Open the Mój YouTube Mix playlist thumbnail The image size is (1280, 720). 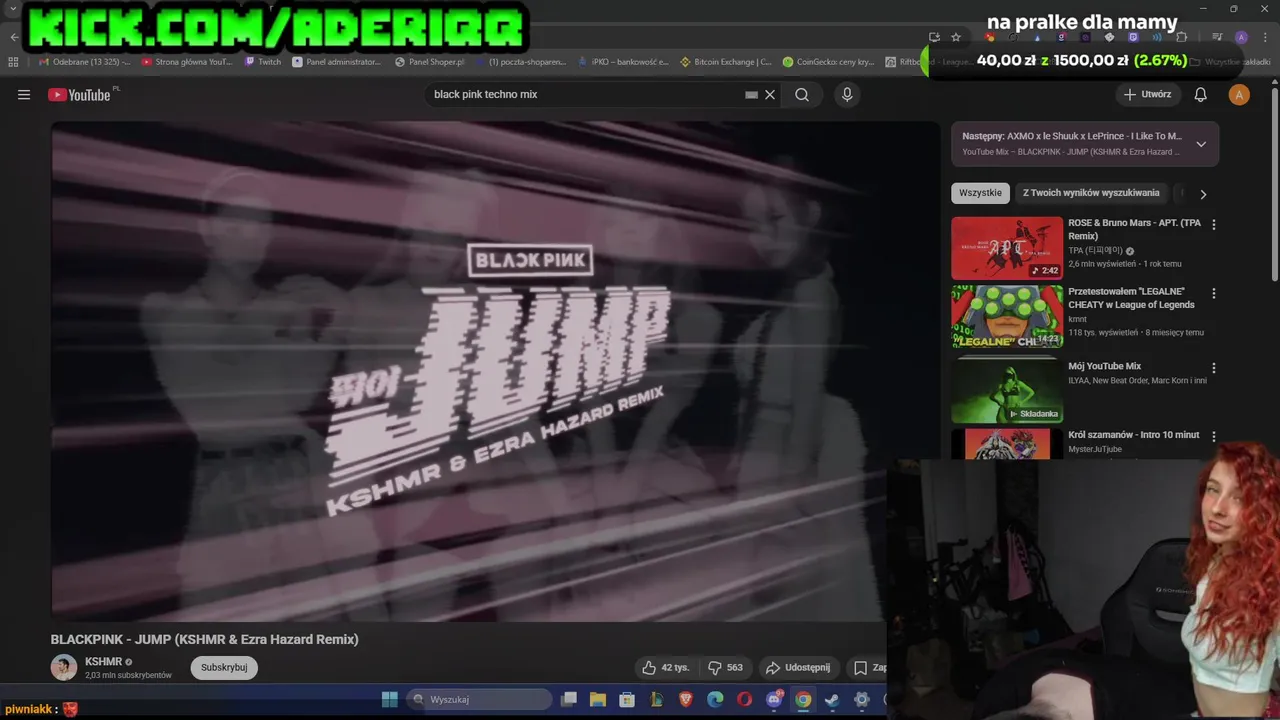coord(1007,391)
